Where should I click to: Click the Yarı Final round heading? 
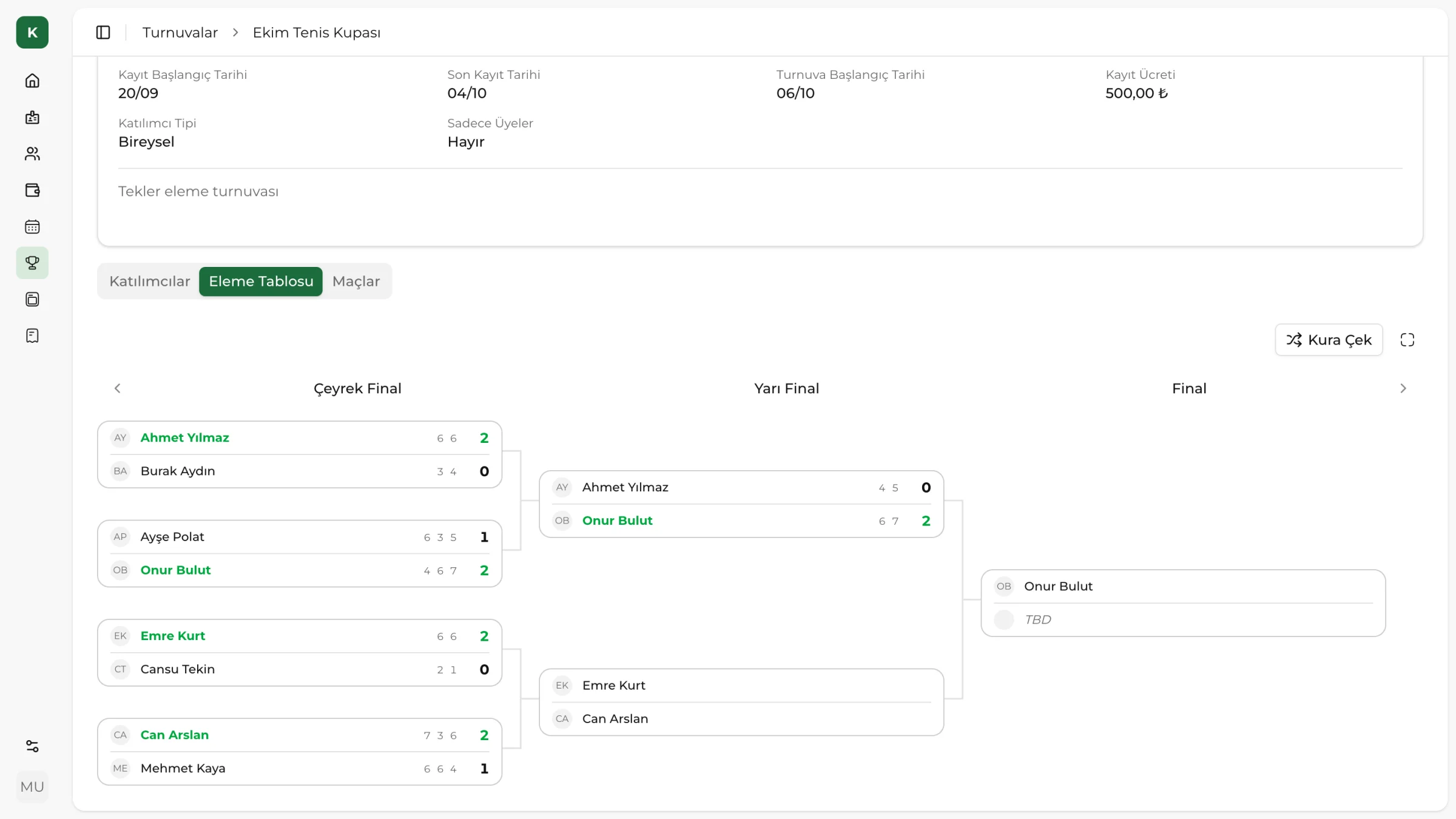pyautogui.click(x=786, y=388)
